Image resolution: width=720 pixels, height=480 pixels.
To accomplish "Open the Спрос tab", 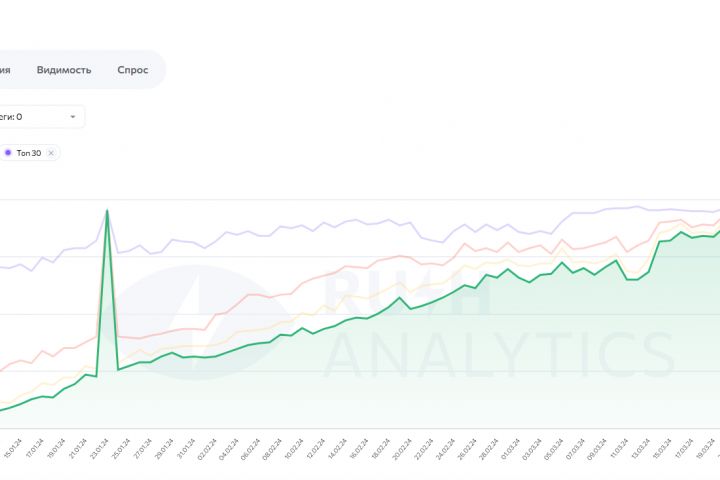I will pos(132,70).
